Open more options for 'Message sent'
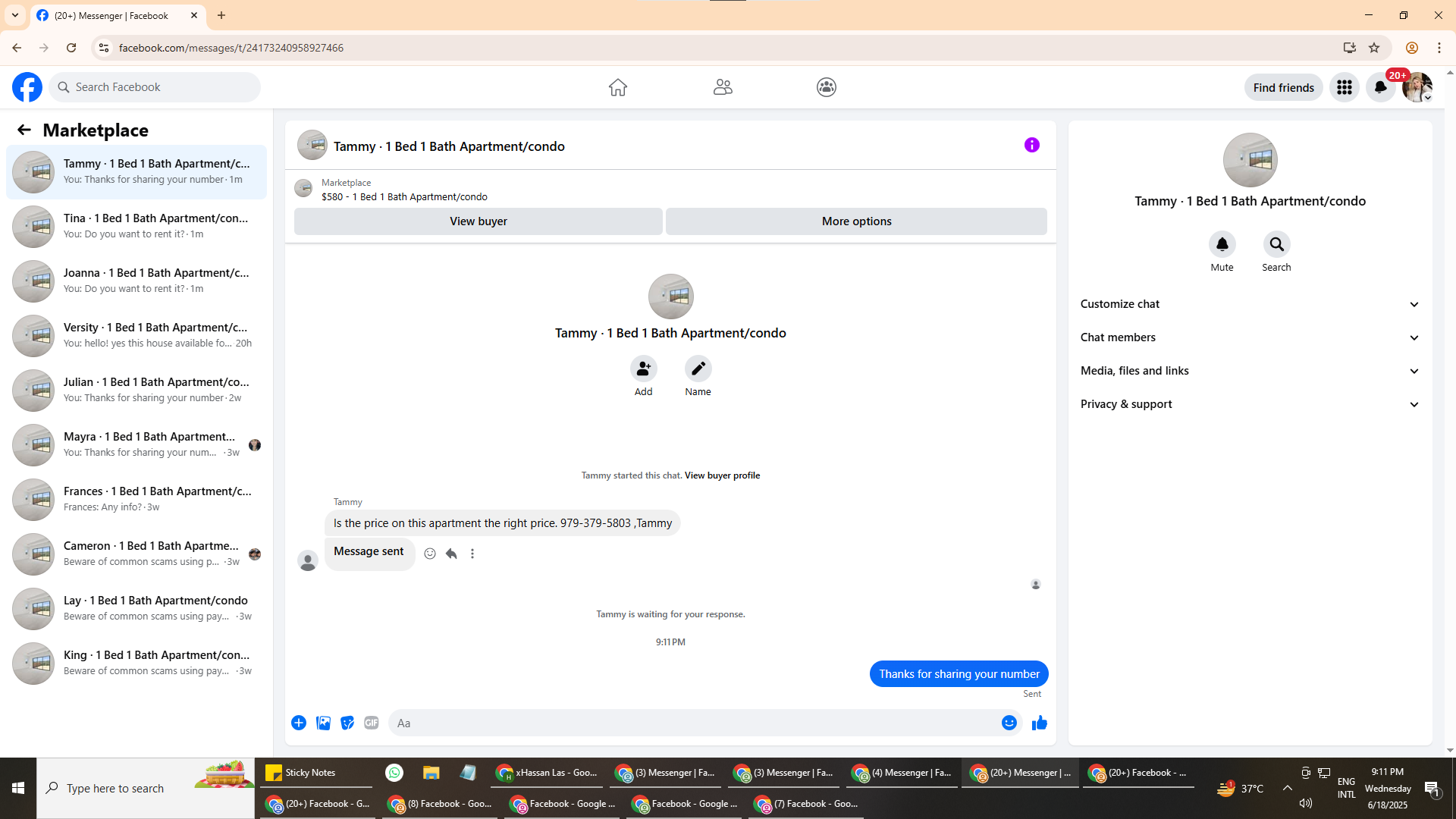 coord(472,554)
